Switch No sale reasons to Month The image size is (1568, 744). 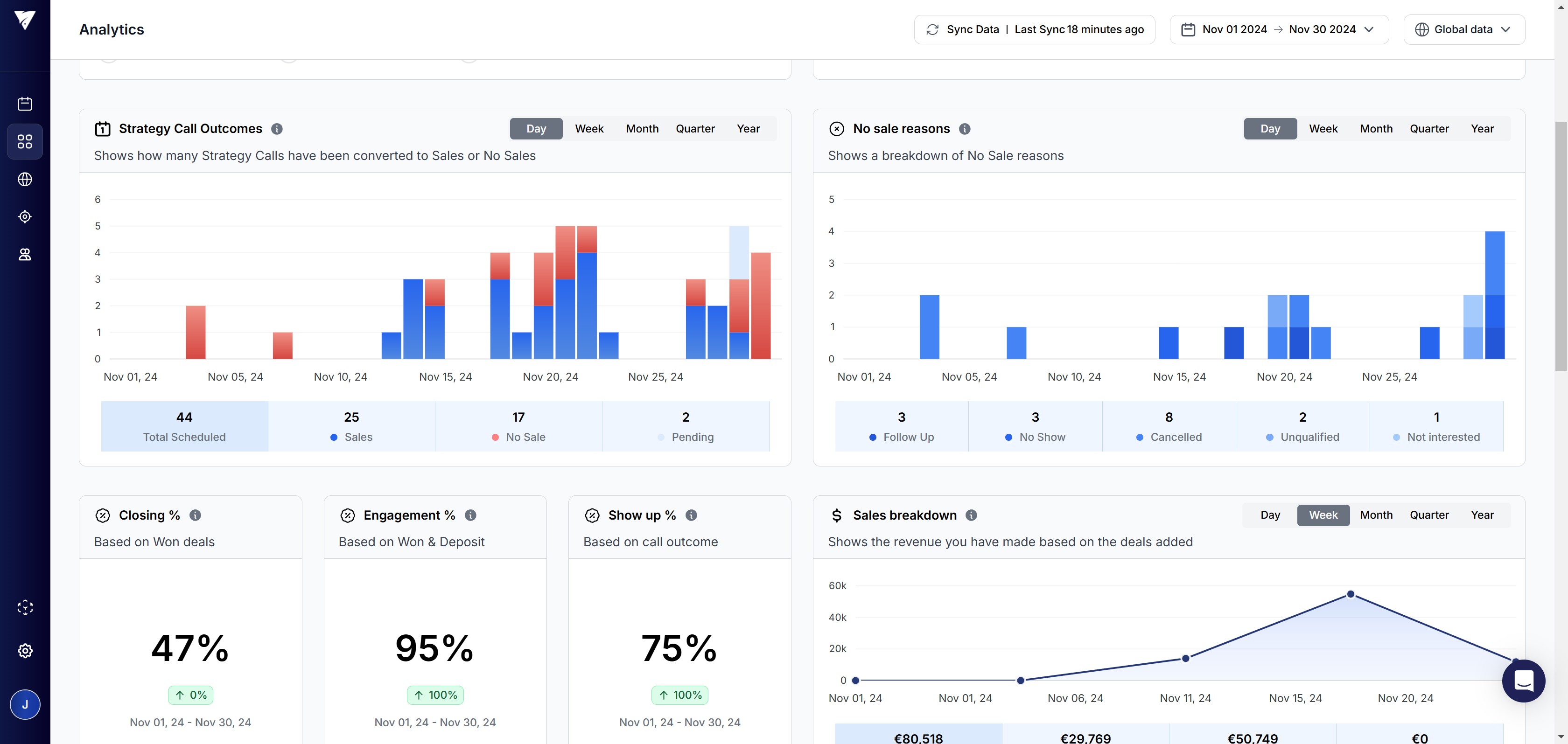click(1376, 129)
